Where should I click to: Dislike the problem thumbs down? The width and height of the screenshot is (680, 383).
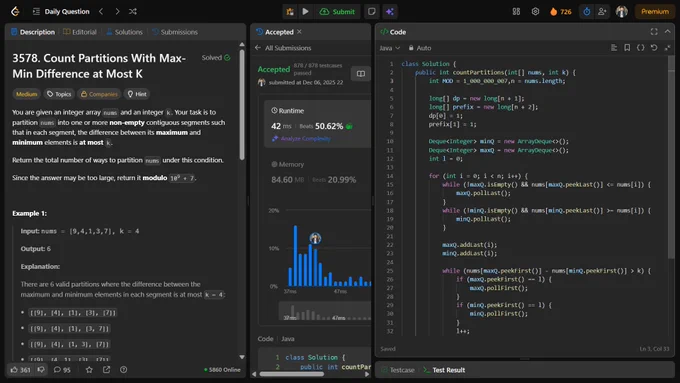coord(41,370)
